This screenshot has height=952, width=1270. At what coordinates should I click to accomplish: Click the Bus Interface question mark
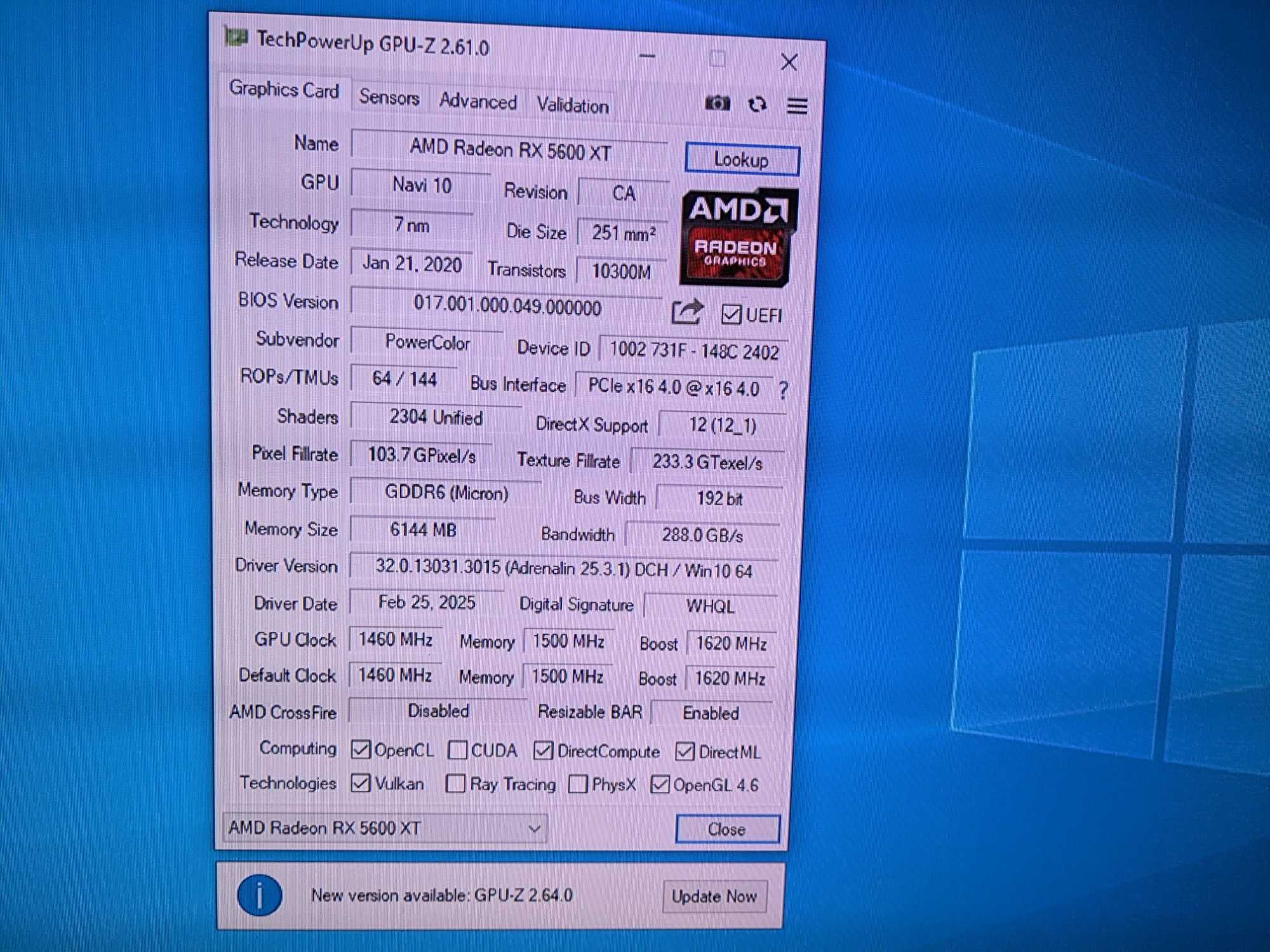coord(783,389)
